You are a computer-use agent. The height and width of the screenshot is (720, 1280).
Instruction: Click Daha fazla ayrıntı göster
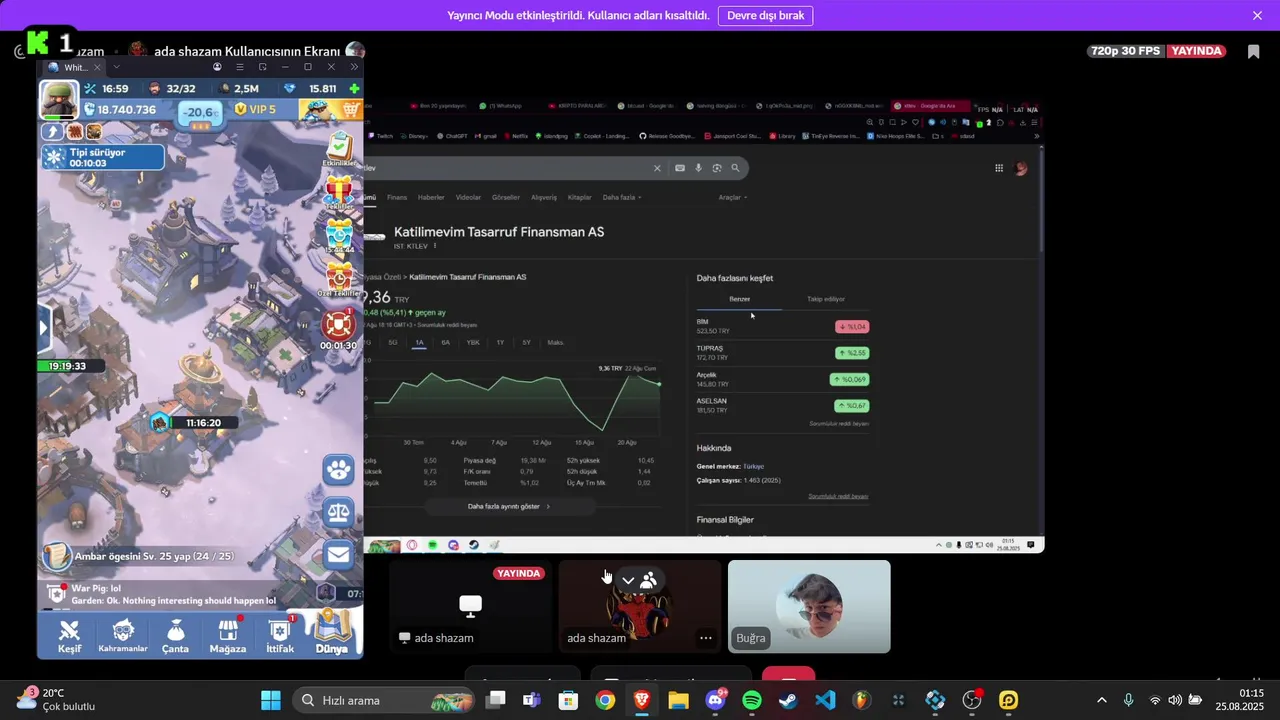click(x=509, y=506)
